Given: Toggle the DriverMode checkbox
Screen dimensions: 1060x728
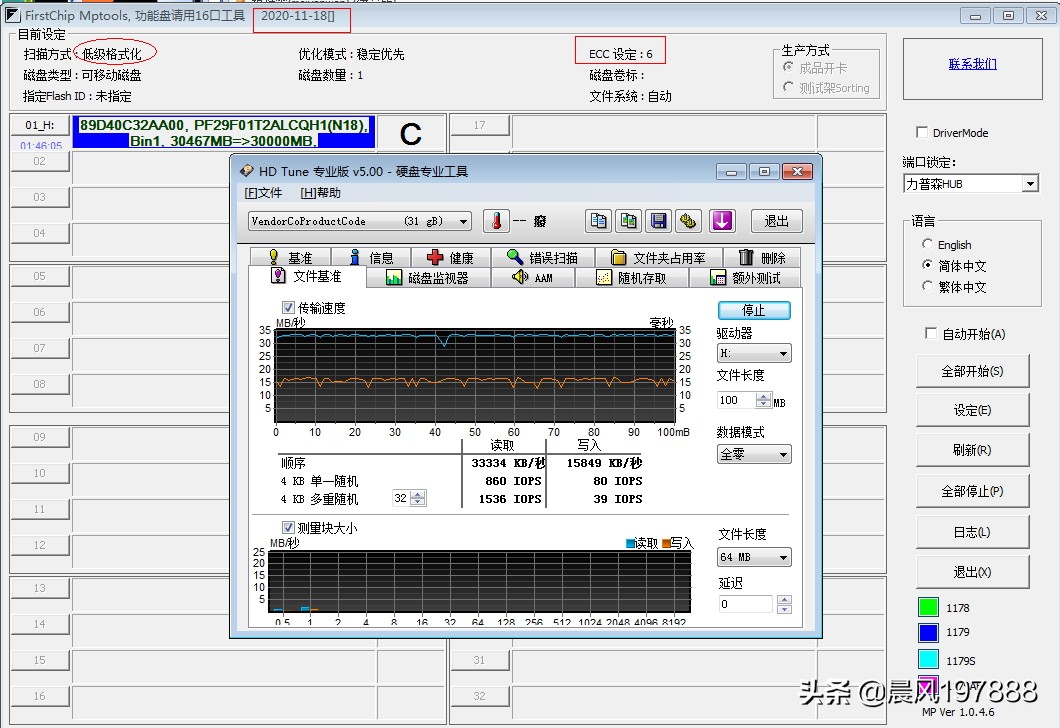Looking at the screenshot, I should [921, 132].
